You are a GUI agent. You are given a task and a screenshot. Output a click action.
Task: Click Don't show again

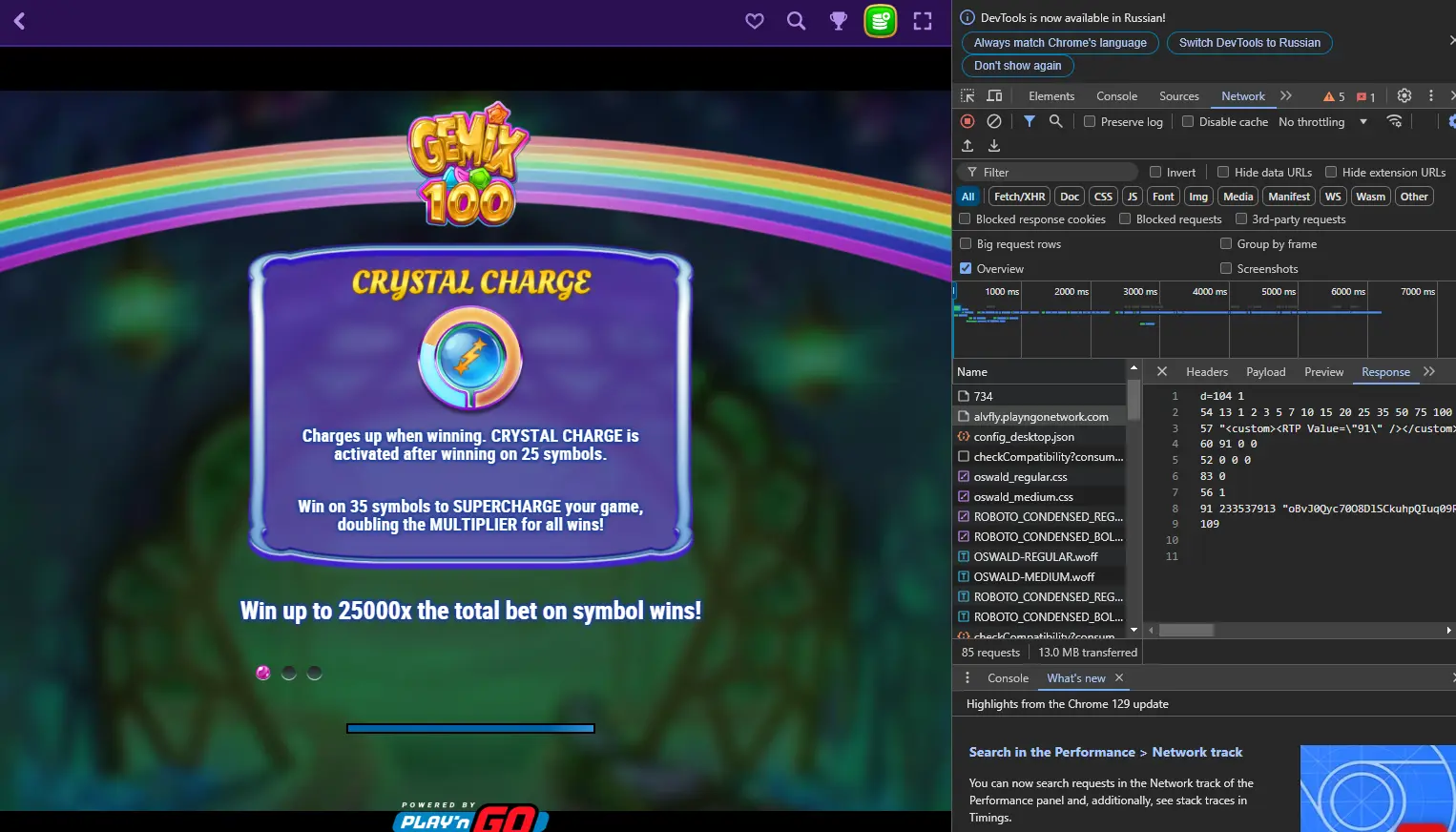pyautogui.click(x=1017, y=66)
